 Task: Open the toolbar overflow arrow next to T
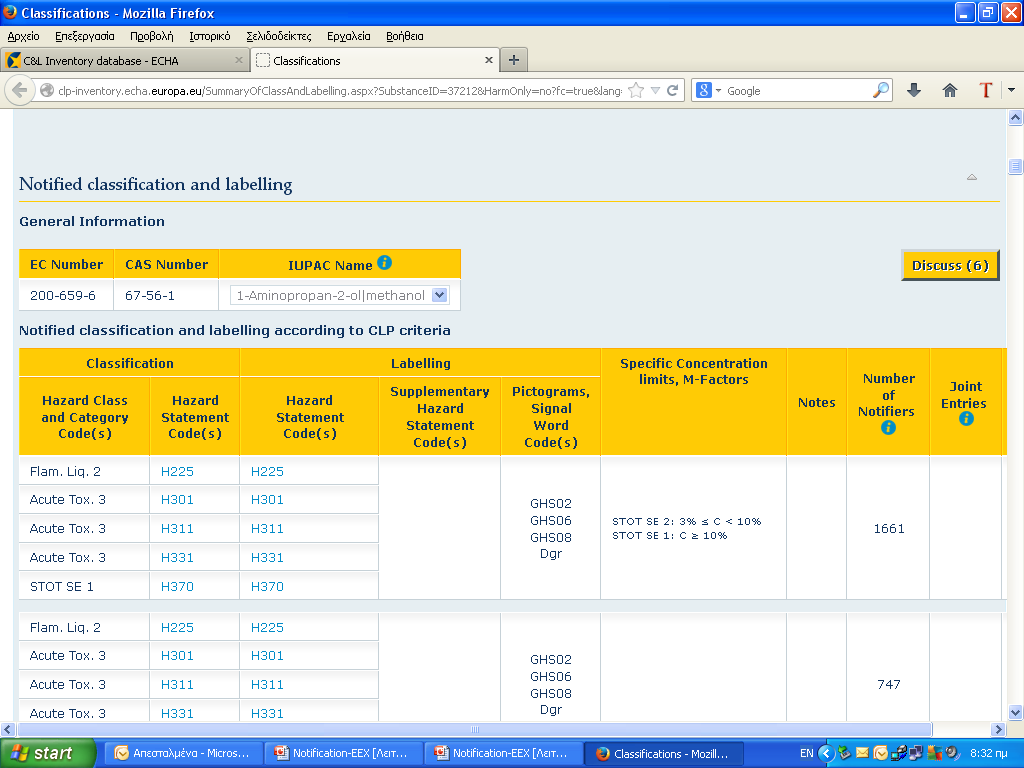click(x=1012, y=90)
